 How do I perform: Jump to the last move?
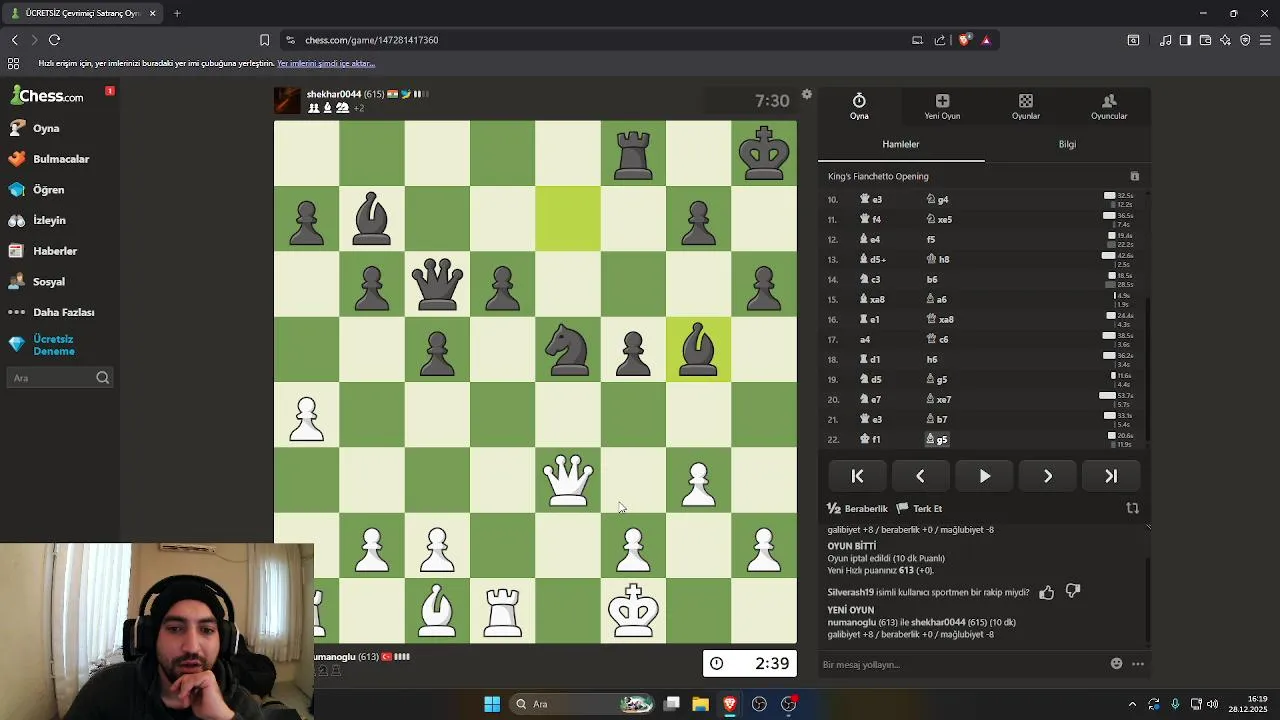pyautogui.click(x=1111, y=476)
